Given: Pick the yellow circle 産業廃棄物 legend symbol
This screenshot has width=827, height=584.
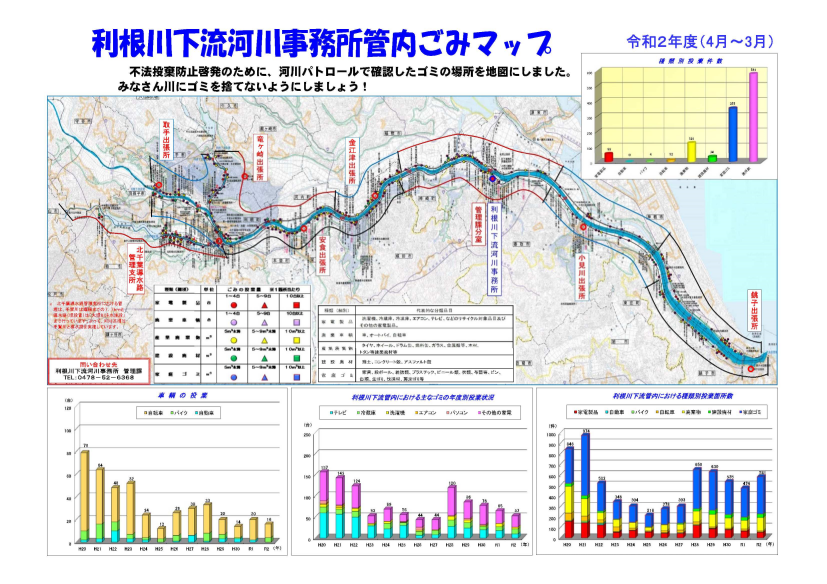Looking at the screenshot, I should pyautogui.click(x=234, y=340).
